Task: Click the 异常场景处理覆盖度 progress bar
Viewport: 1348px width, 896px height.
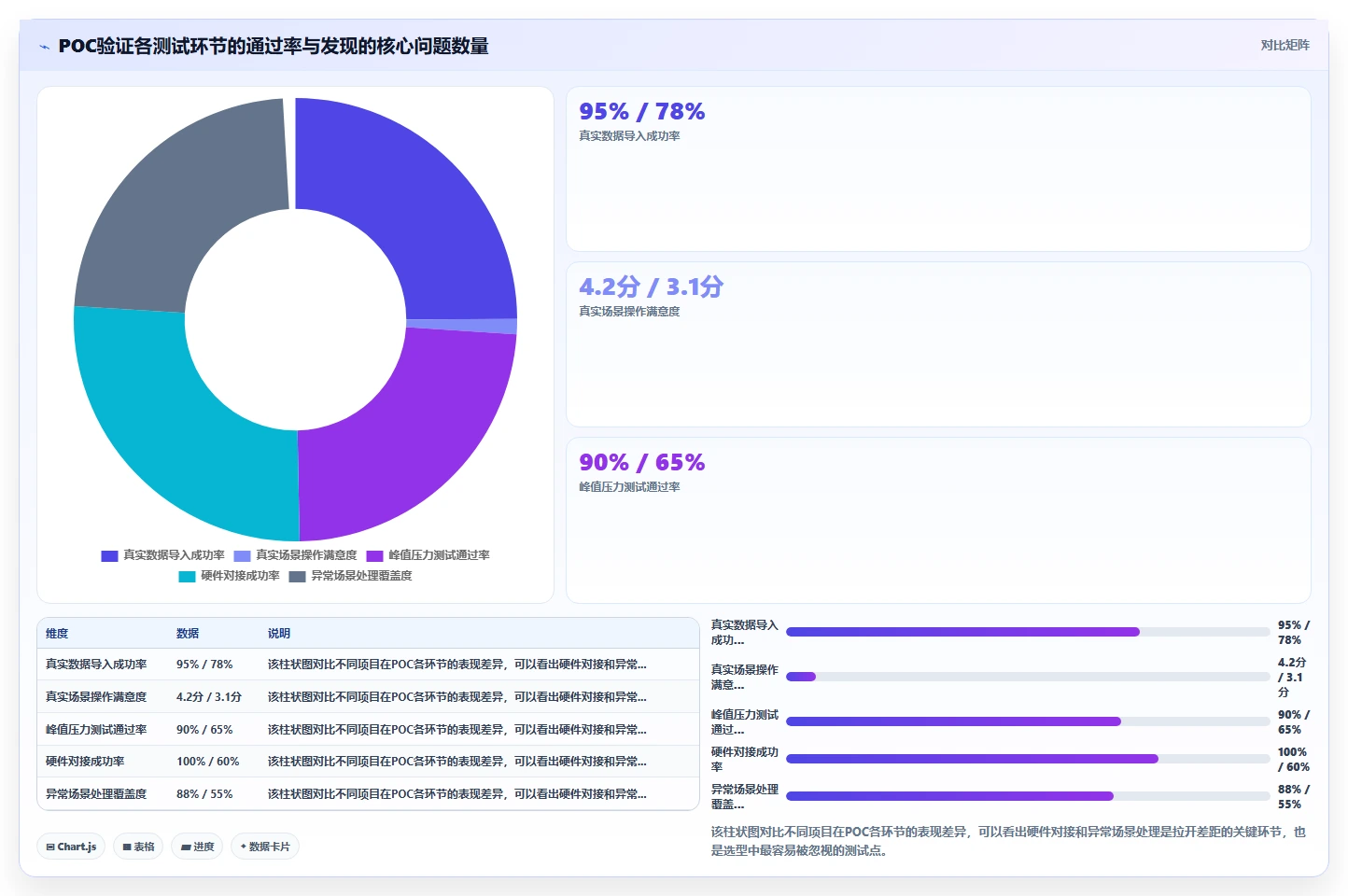Action: (x=1028, y=796)
